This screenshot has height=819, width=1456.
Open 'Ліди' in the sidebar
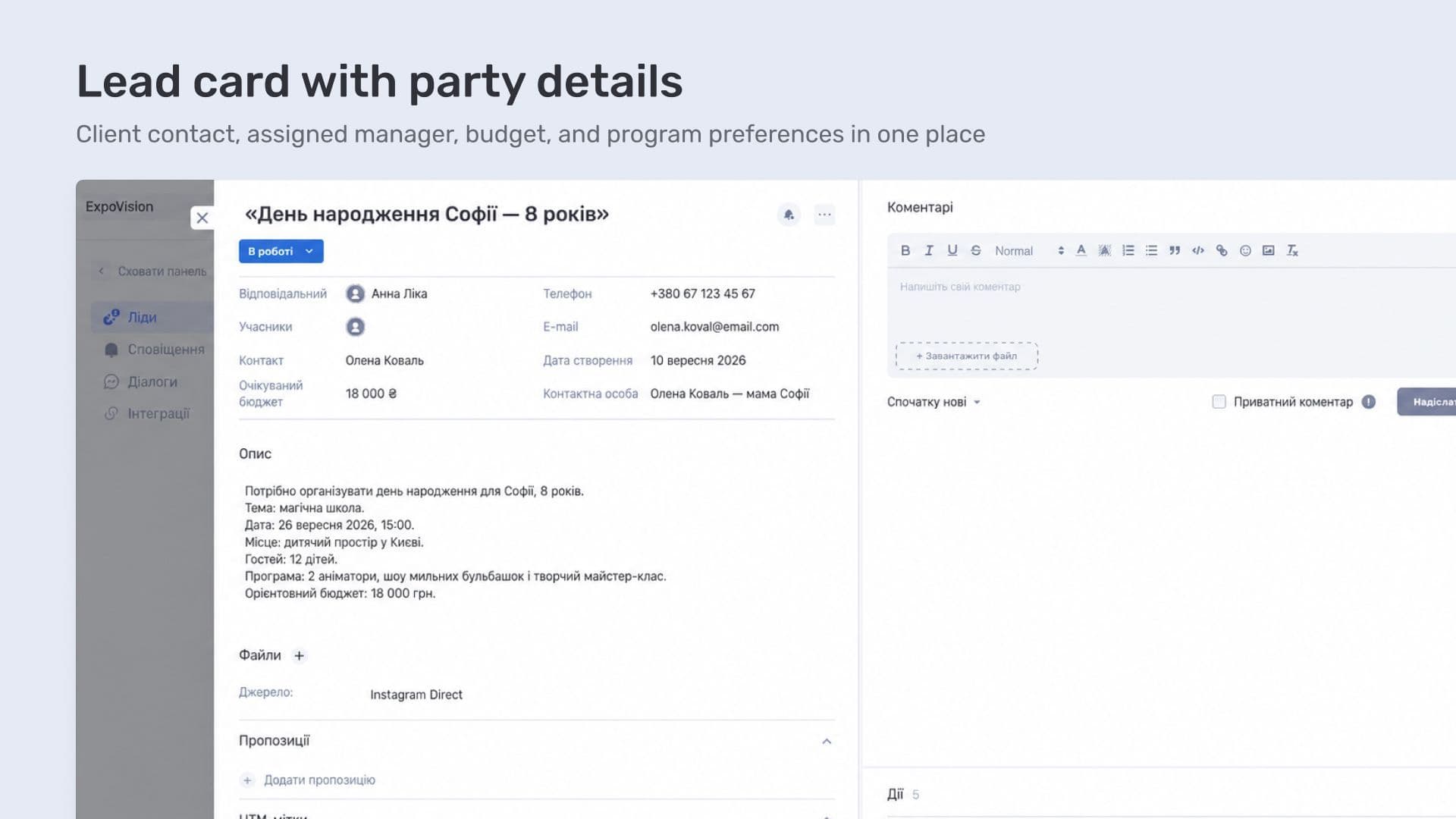(x=152, y=317)
